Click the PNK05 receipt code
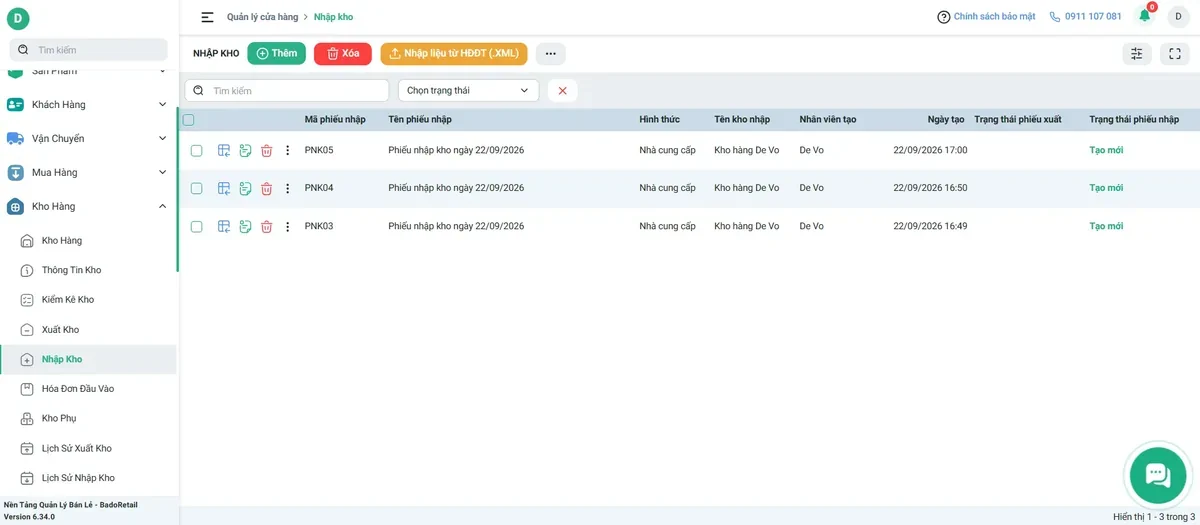The width and height of the screenshot is (1200, 525). [319, 151]
